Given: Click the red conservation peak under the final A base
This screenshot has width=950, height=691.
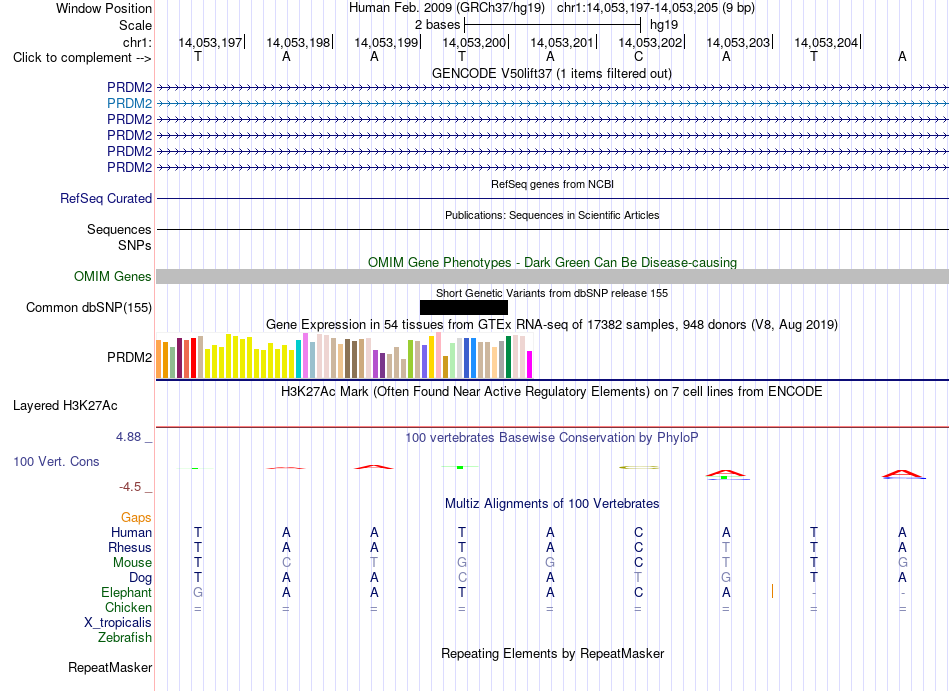Looking at the screenshot, I should [x=903, y=474].
